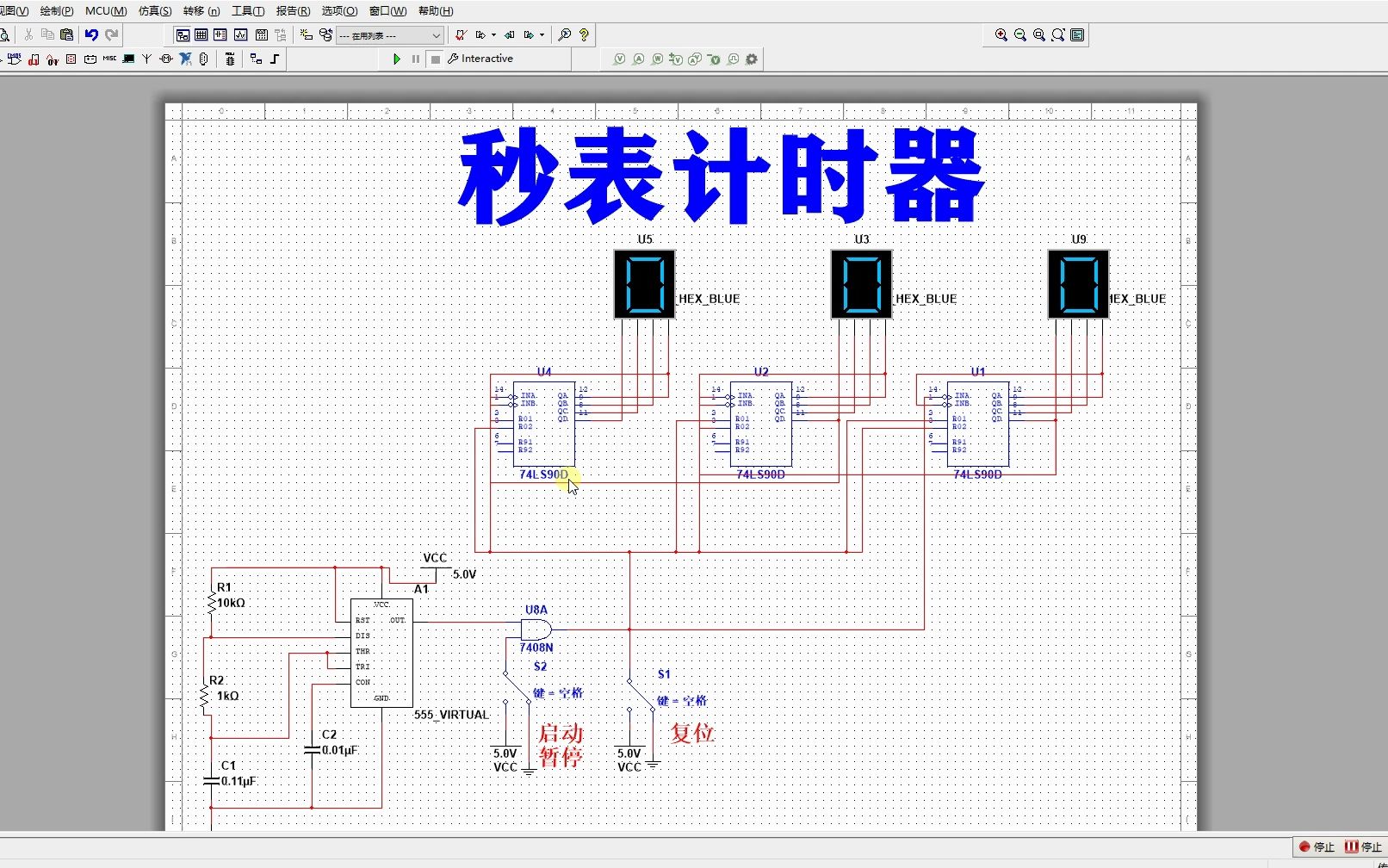Select the current probe tool
1388x868 pixels.
pos(639,59)
